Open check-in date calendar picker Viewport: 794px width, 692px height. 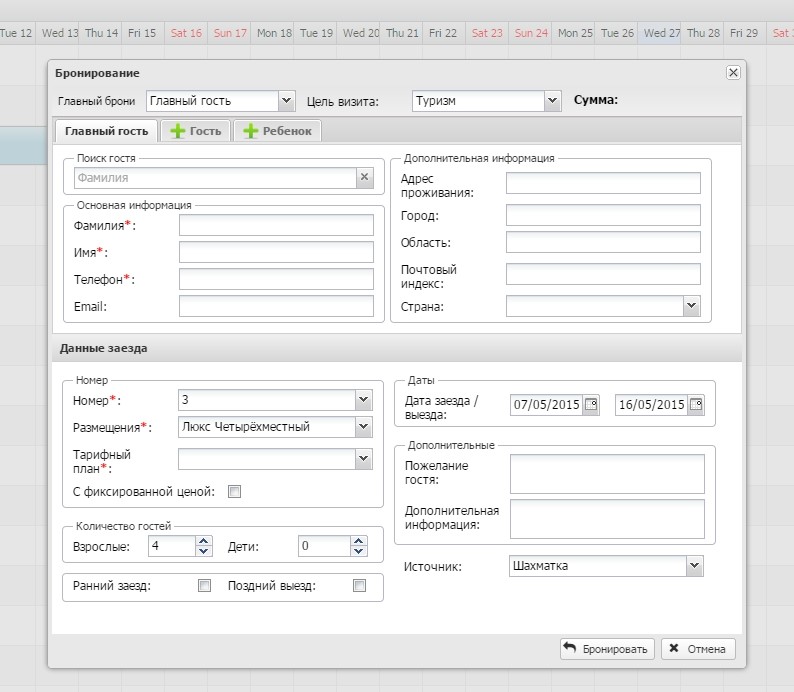pyautogui.click(x=591, y=405)
